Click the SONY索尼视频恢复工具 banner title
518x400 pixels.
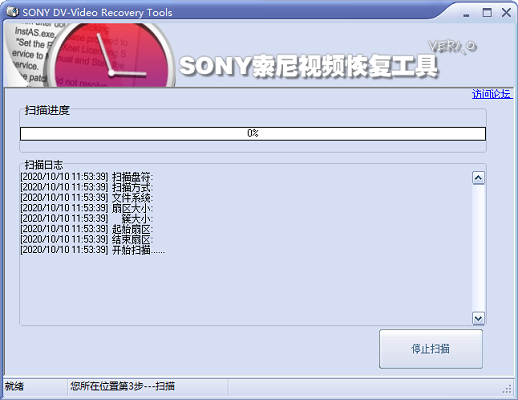(308, 66)
